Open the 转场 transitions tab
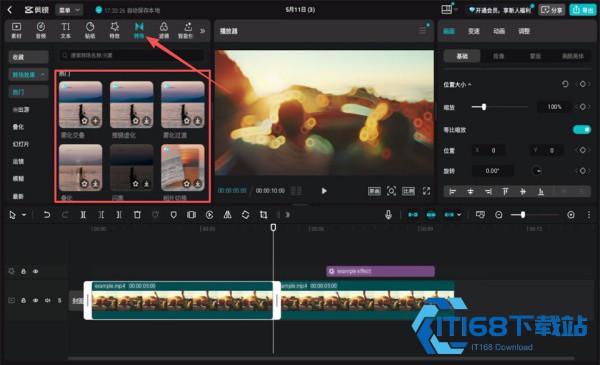Image resolution: width=600 pixels, height=365 pixels. click(139, 30)
